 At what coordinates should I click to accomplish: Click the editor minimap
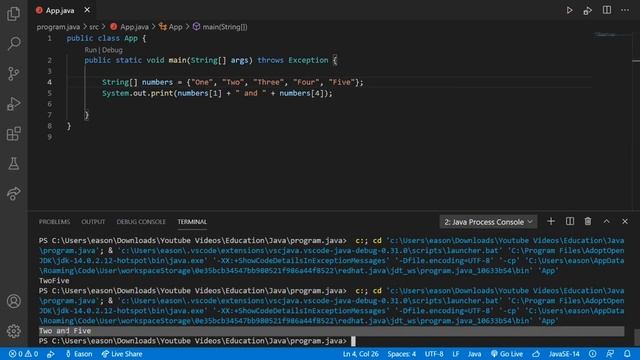[x=611, y=35]
